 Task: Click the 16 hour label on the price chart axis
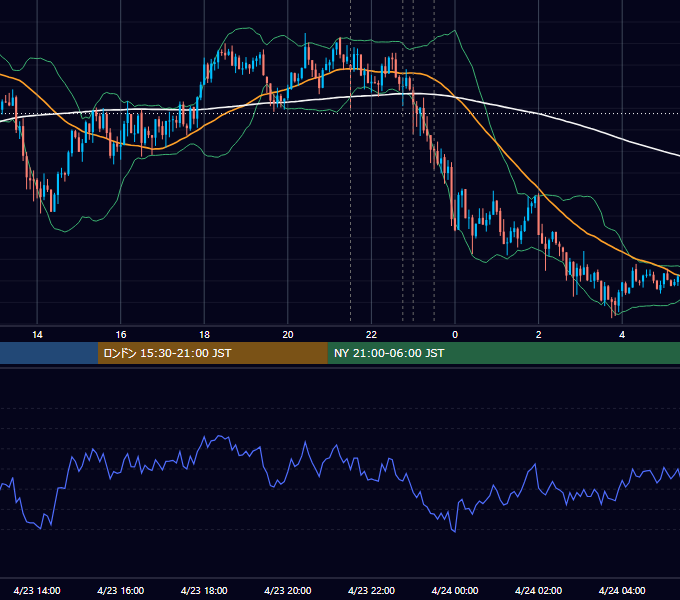click(121, 335)
